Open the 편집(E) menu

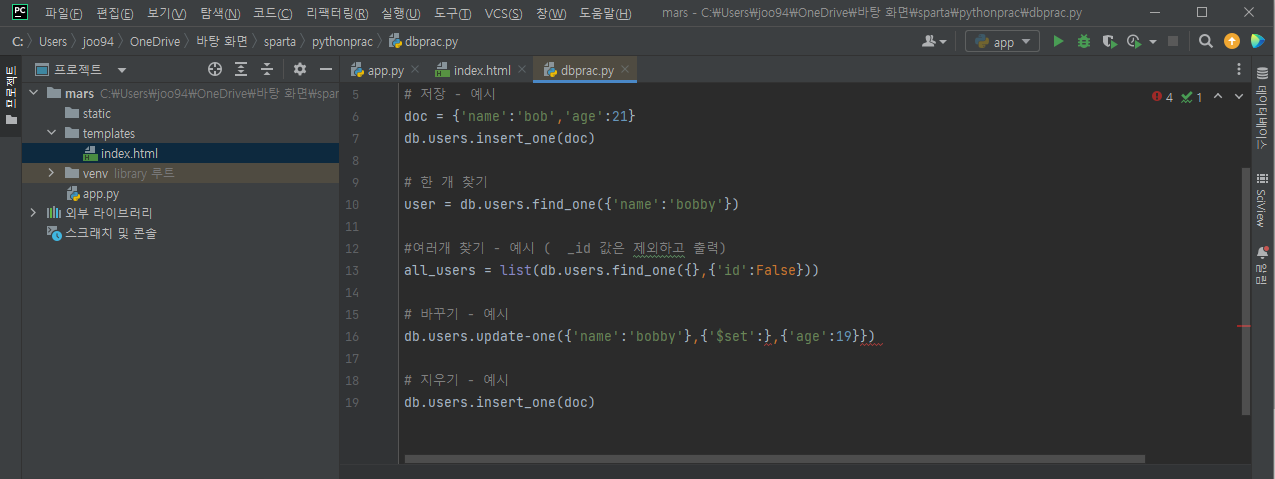click(x=114, y=14)
